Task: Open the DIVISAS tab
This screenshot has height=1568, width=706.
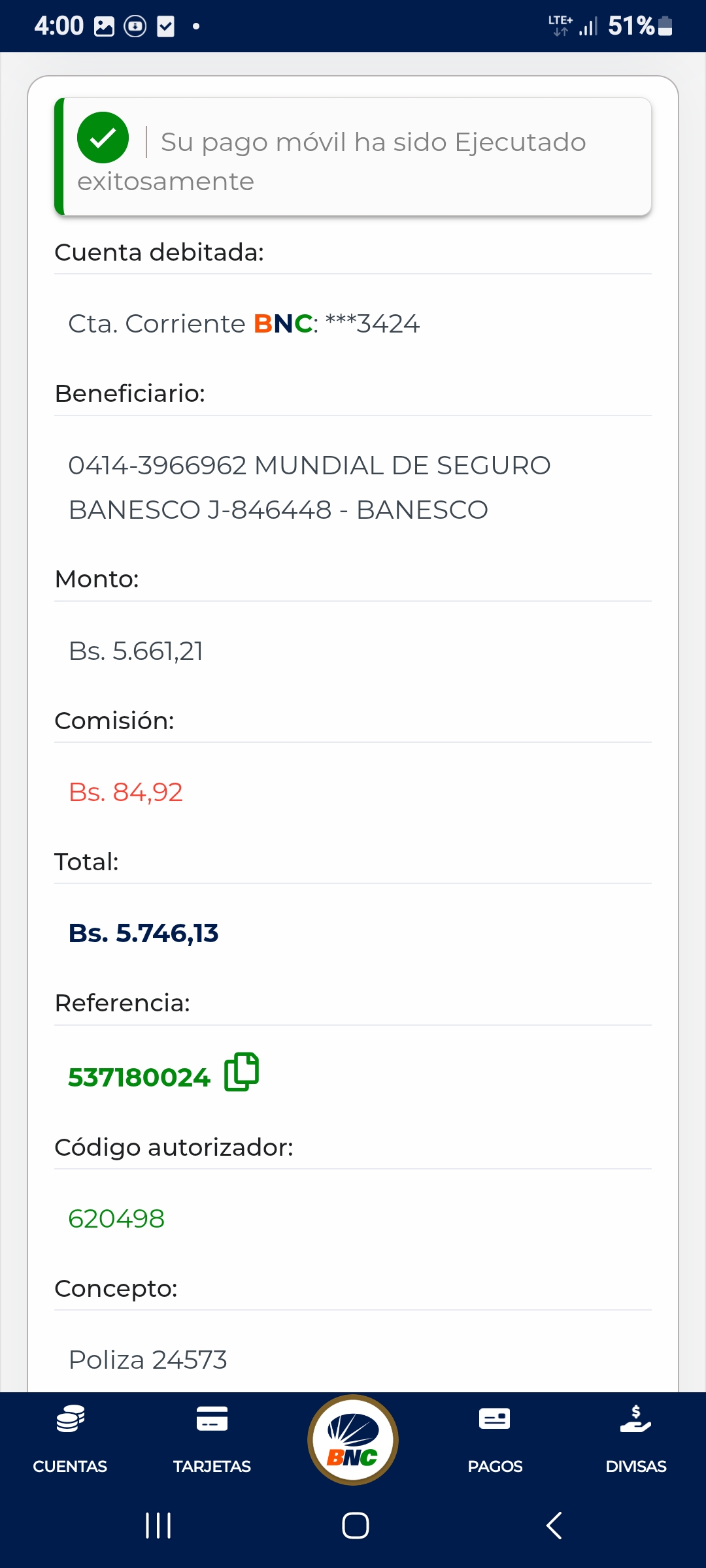Action: click(635, 1466)
